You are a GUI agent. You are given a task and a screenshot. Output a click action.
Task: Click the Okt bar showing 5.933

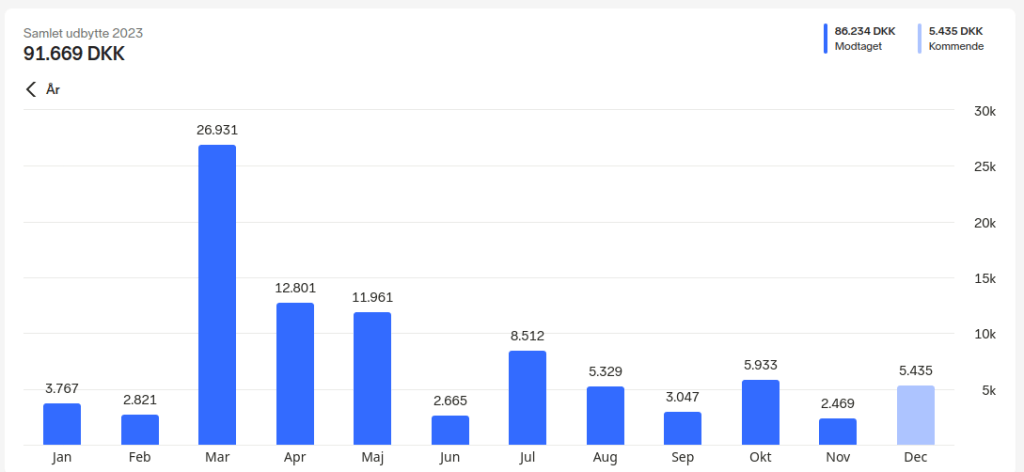tap(760, 412)
